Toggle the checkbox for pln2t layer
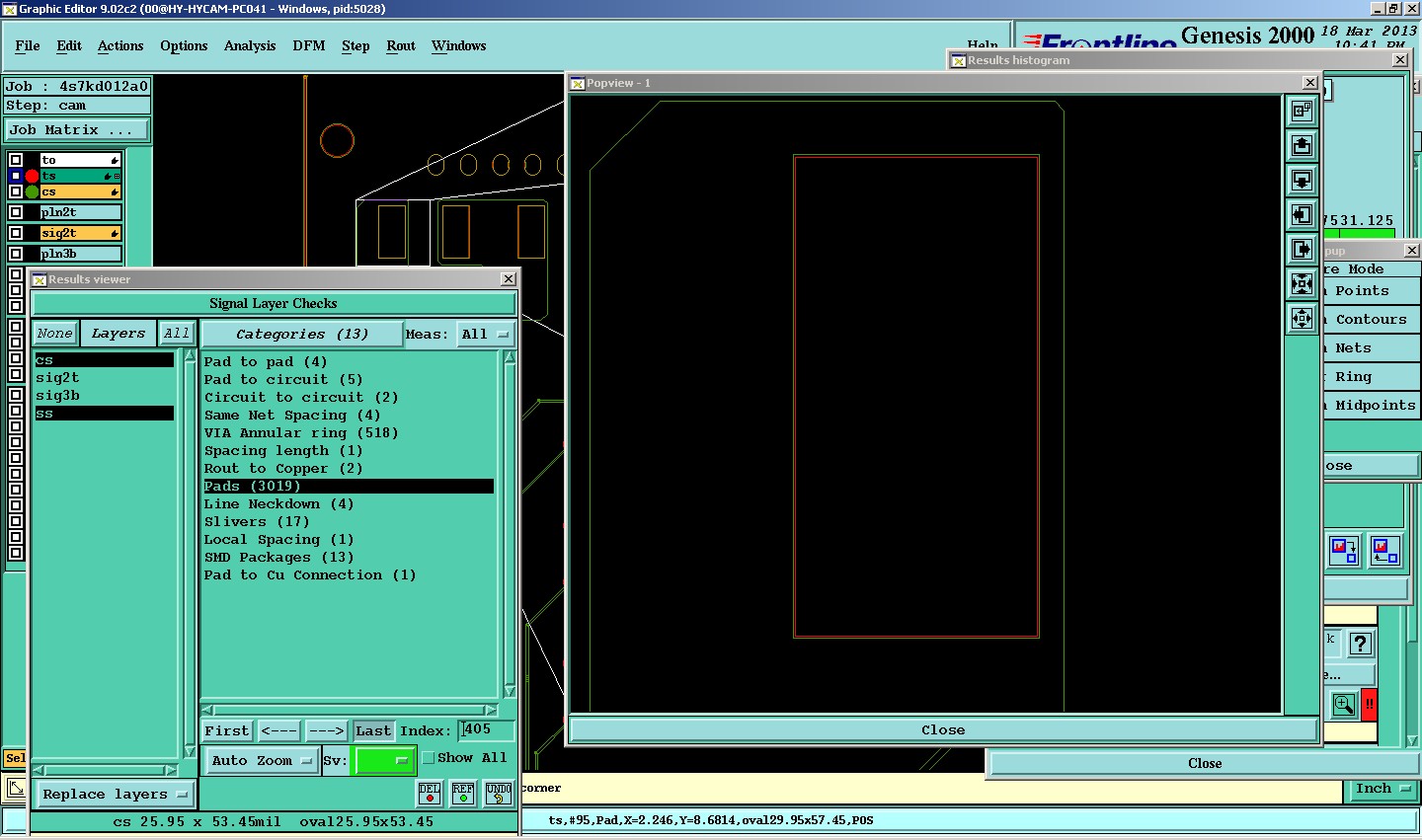The image size is (1422, 840). (16, 212)
